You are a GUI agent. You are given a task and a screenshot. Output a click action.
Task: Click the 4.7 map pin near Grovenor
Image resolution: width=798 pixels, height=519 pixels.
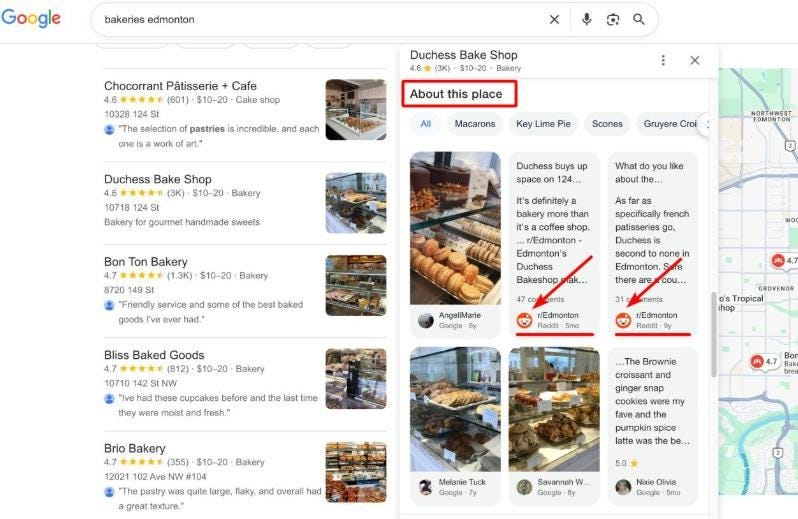pyautogui.click(x=784, y=261)
